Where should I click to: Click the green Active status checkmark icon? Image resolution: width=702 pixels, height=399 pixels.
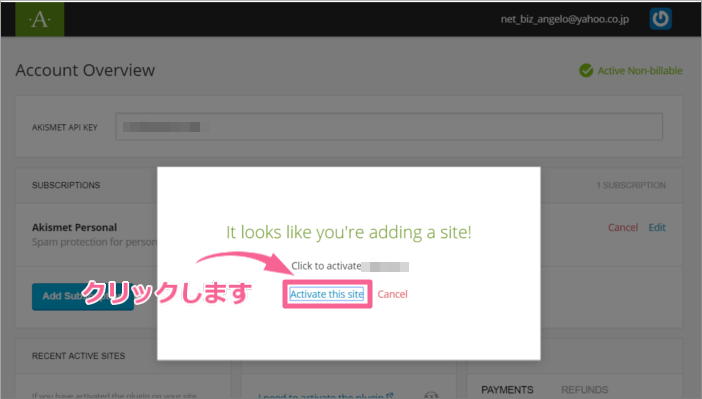coord(586,70)
